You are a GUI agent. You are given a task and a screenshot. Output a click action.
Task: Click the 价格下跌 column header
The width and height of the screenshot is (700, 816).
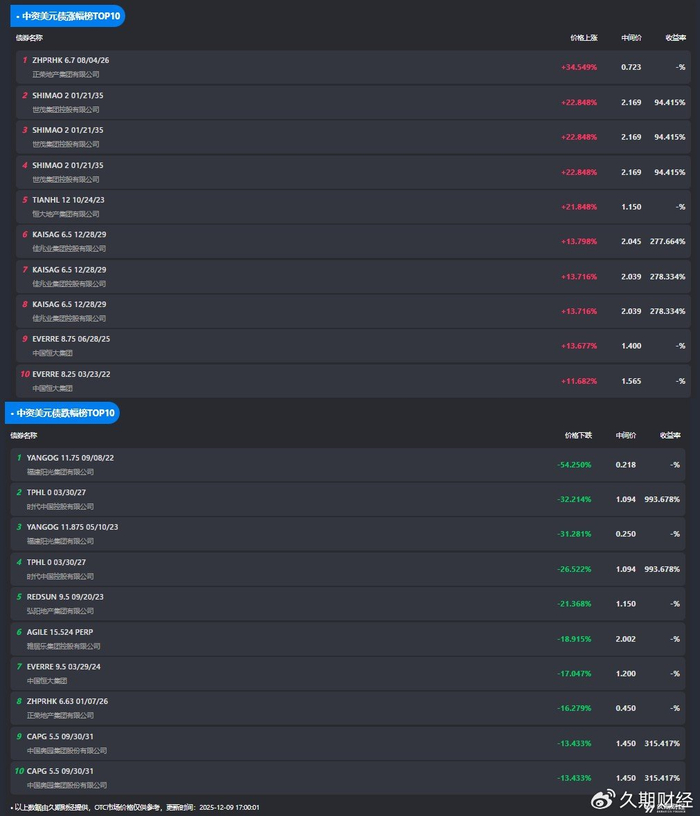tap(577, 435)
